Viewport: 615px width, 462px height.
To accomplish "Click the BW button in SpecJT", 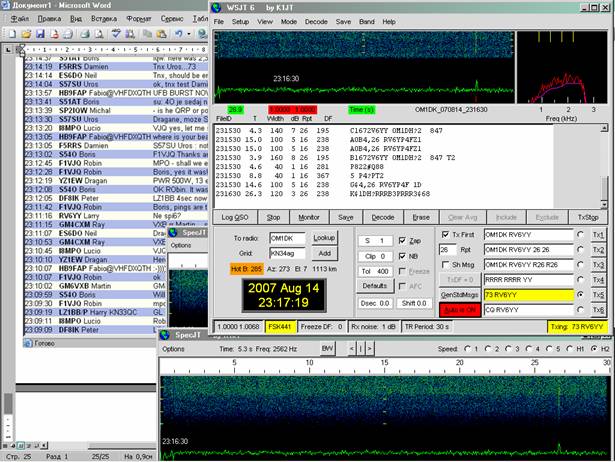I will (x=327, y=348).
